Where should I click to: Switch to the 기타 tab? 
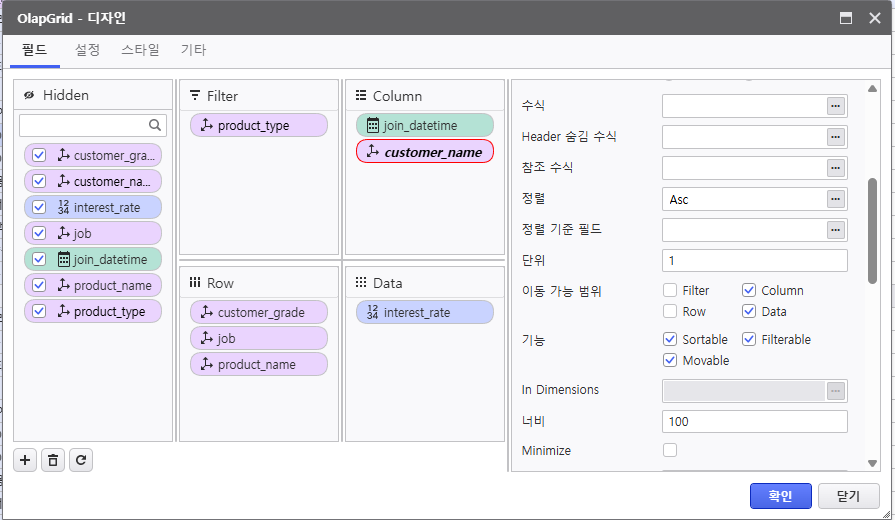click(x=193, y=50)
